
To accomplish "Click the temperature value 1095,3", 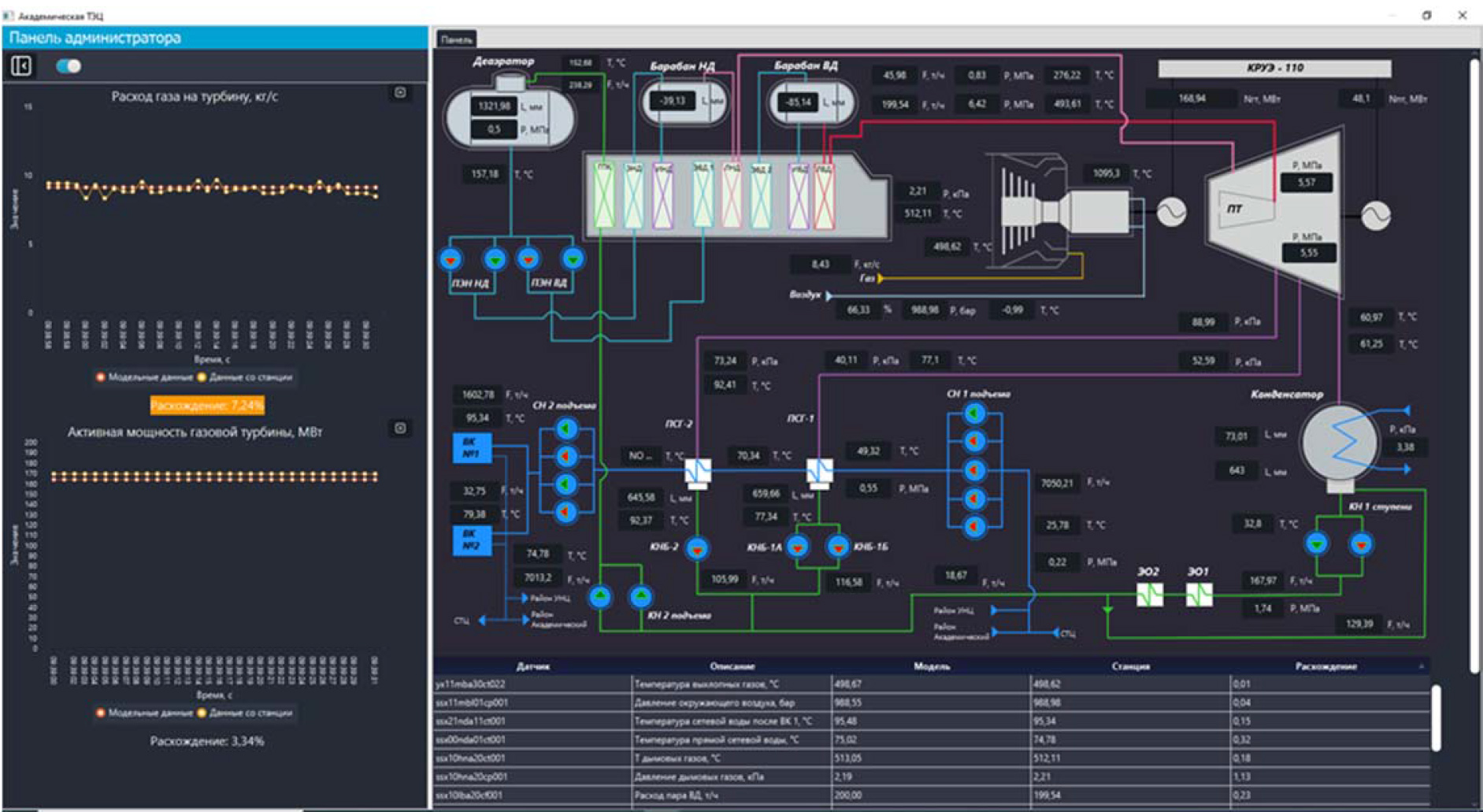I will [x=1106, y=173].
